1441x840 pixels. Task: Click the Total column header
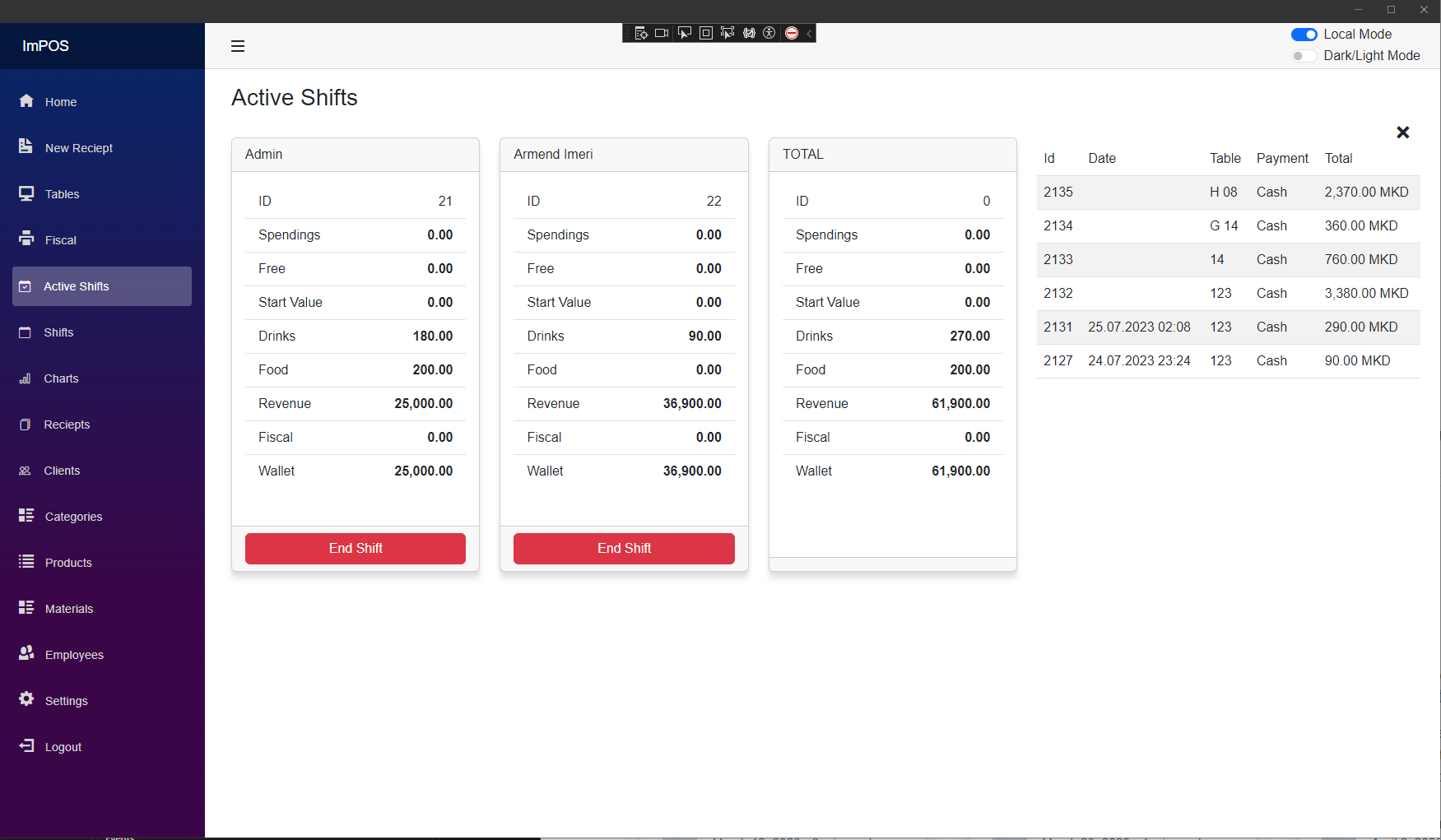1338,159
